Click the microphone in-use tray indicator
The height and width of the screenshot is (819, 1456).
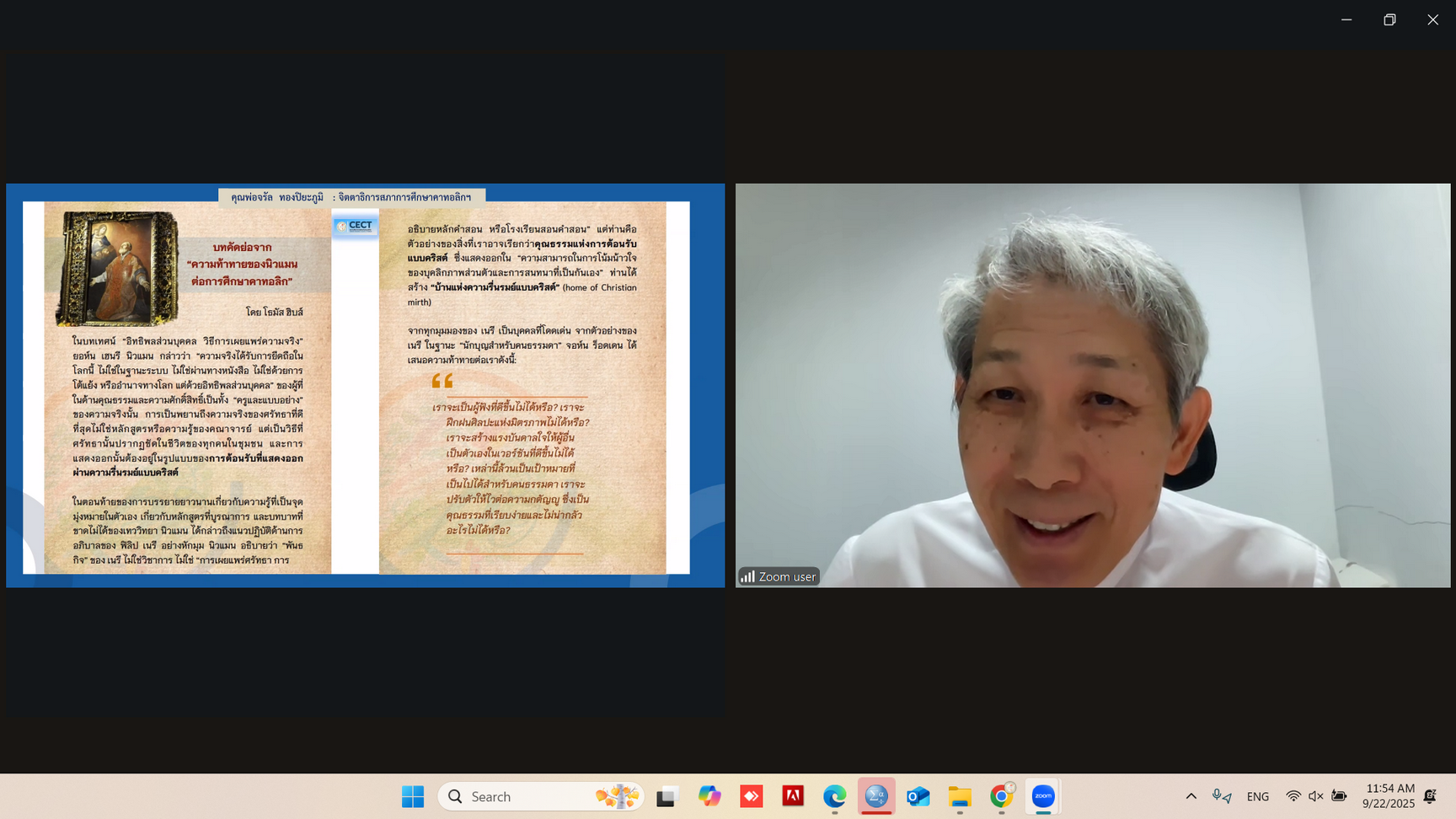[x=1221, y=796]
